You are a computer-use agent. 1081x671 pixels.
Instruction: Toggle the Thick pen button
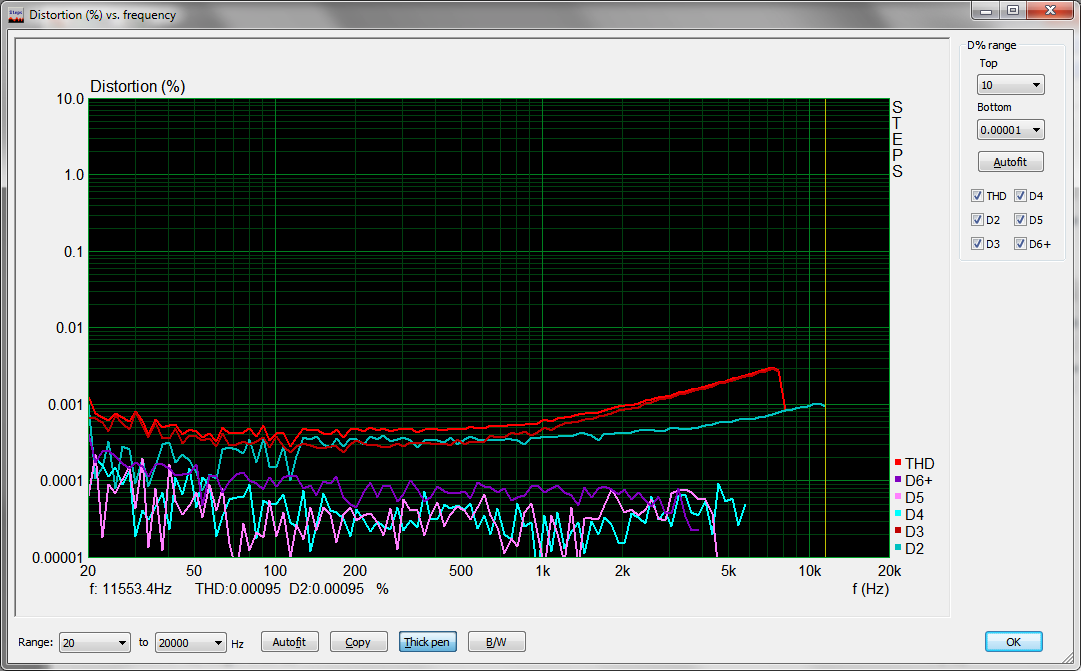pos(426,642)
